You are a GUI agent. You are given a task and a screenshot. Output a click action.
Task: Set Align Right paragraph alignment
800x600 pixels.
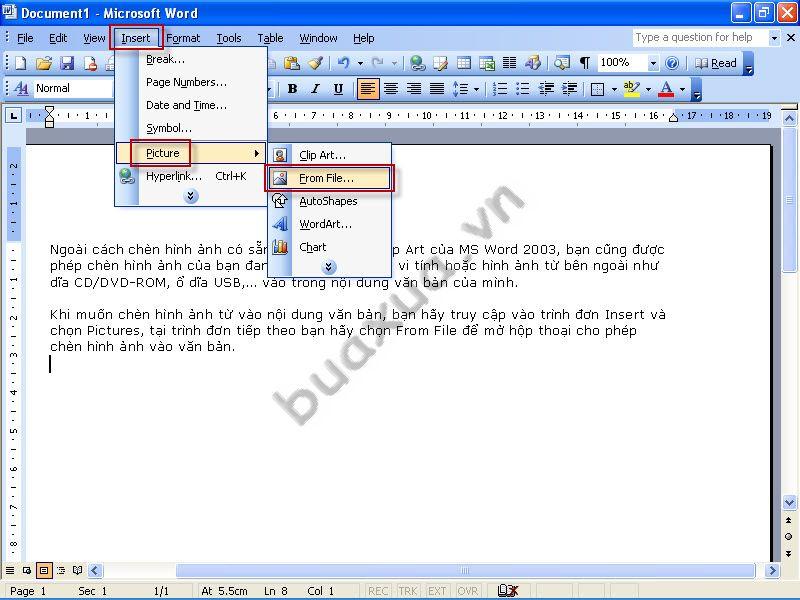(x=414, y=89)
